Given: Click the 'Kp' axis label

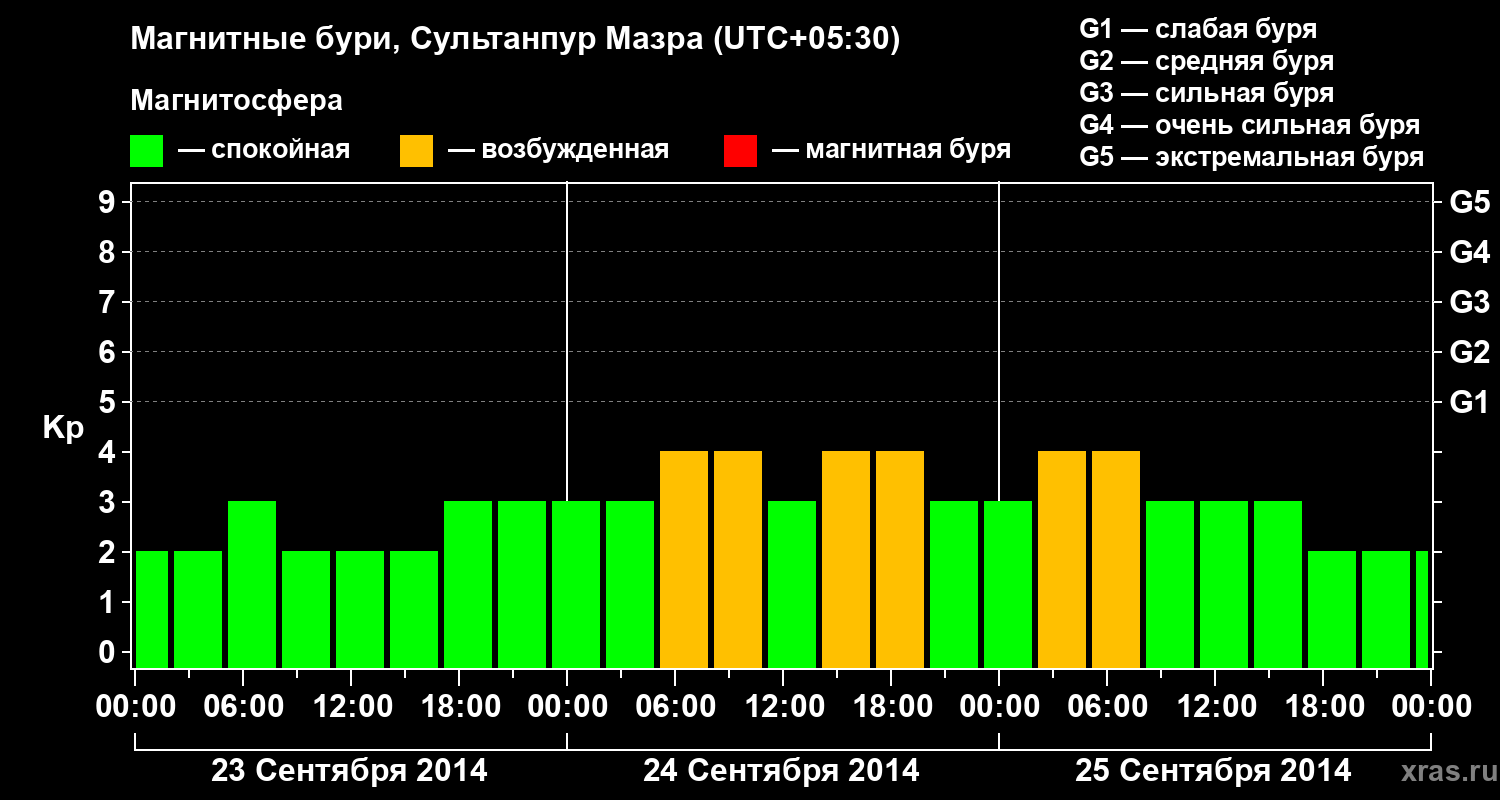Looking at the screenshot, I should [x=63, y=429].
